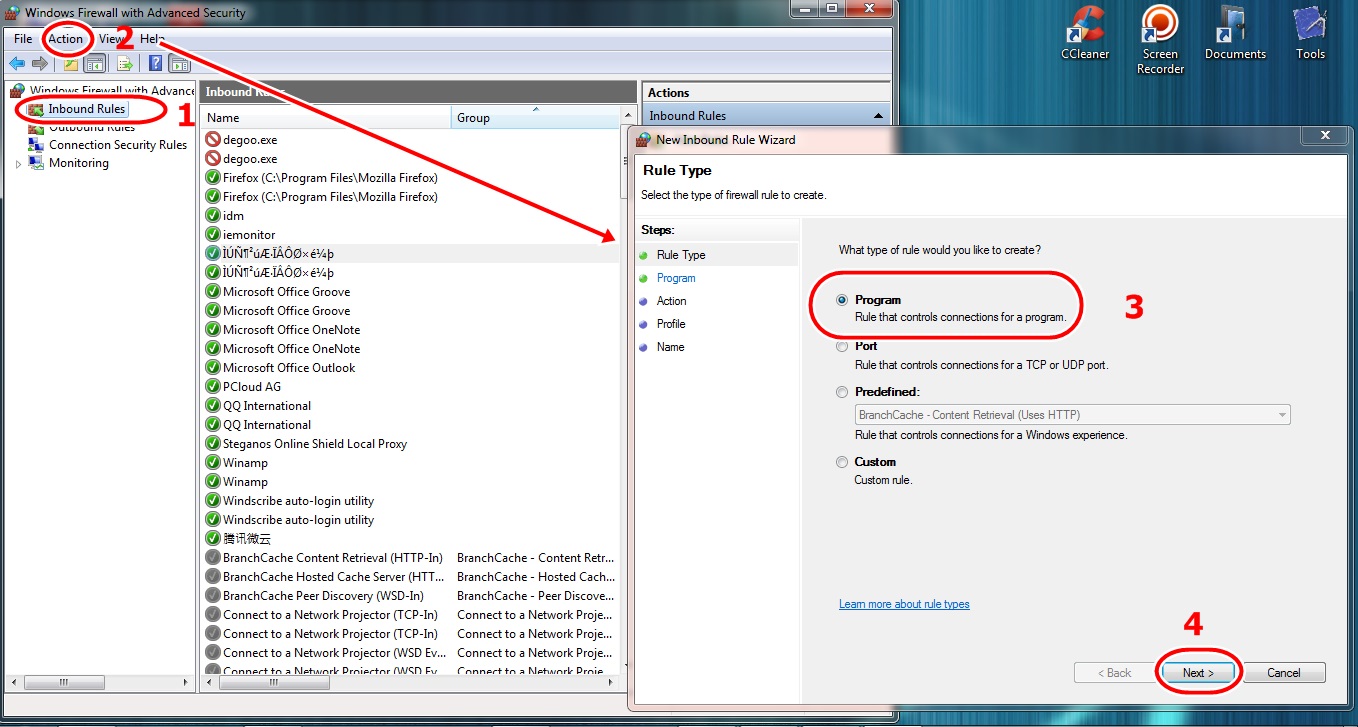Click the Up One Level folder icon
This screenshot has height=727, width=1358.
[x=71, y=64]
